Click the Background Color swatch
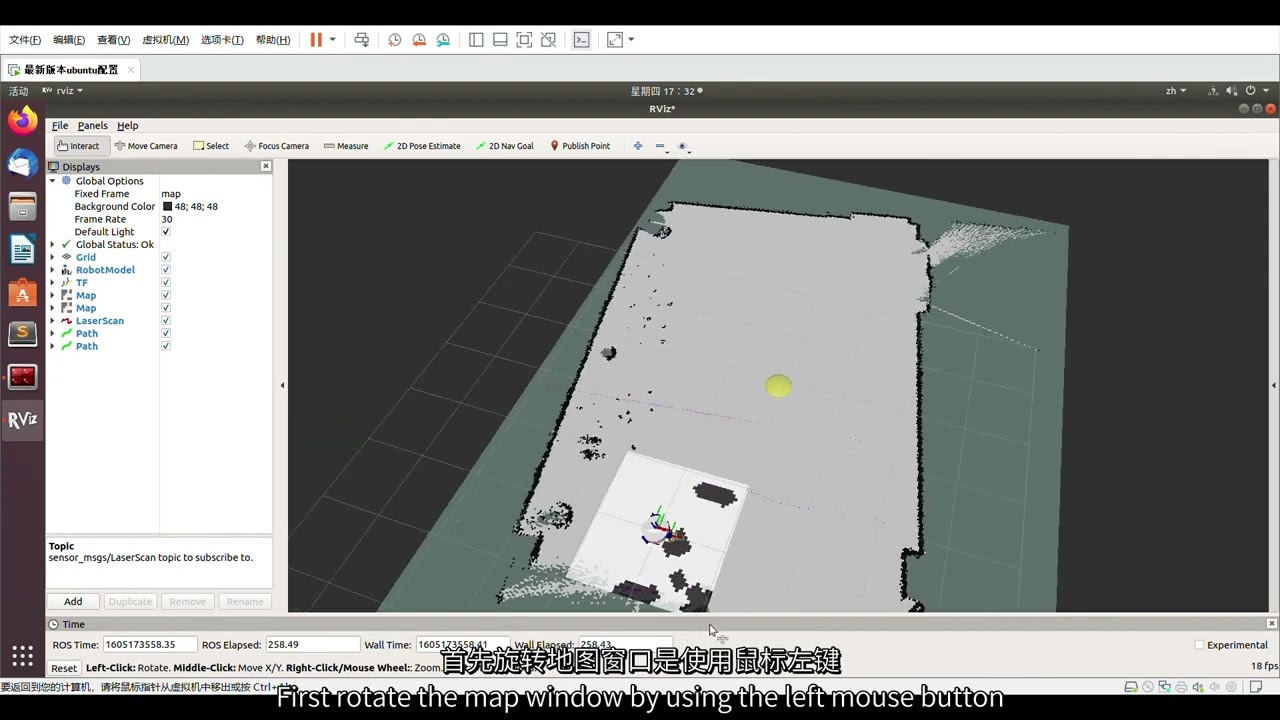Screen dimensions: 1280x720 click(167, 207)
